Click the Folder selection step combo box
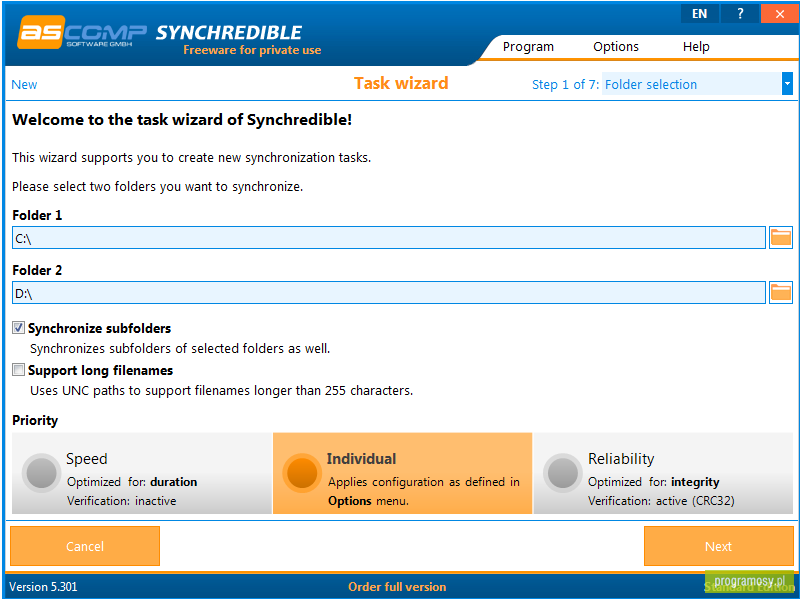Image resolution: width=800 pixels, height=599 pixels. click(697, 84)
